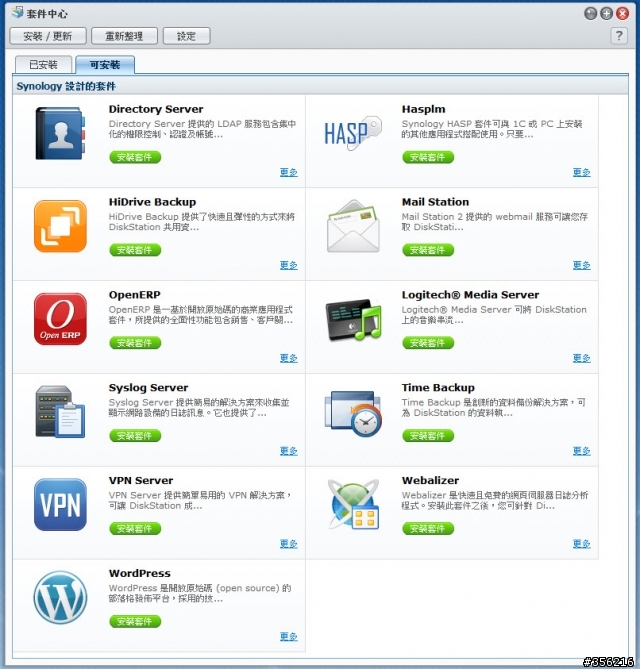This screenshot has height=670, width=640.
Task: Open the 設定 settings button
Action: (x=187, y=36)
